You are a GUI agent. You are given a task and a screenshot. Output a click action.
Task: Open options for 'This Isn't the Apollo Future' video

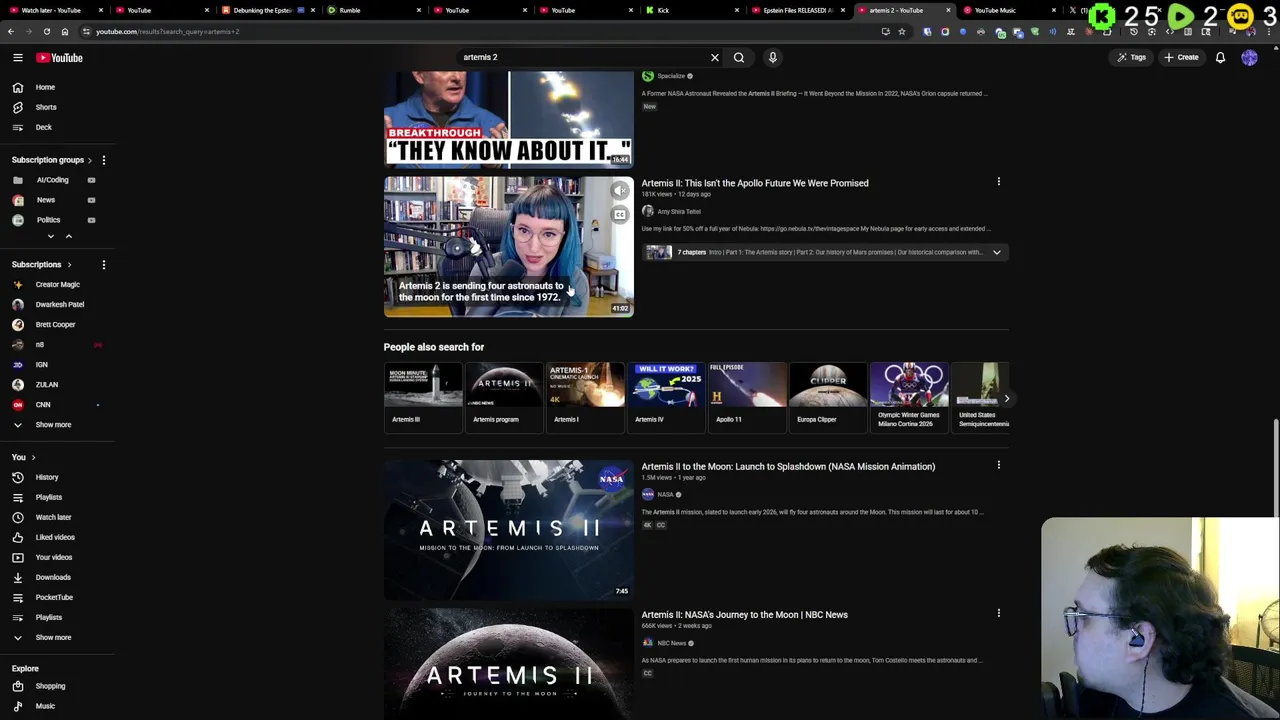click(x=998, y=182)
